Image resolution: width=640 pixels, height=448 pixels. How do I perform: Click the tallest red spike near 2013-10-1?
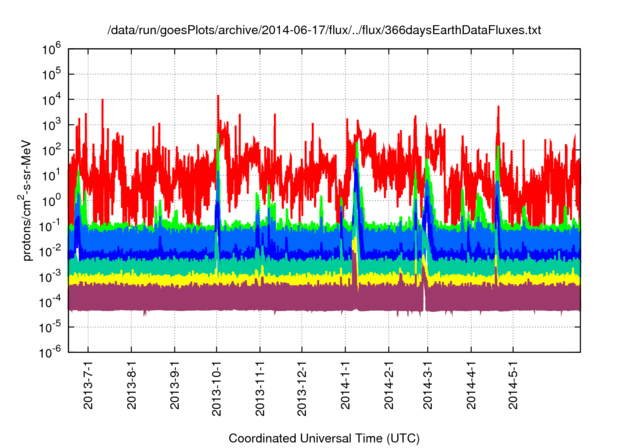click(x=218, y=114)
